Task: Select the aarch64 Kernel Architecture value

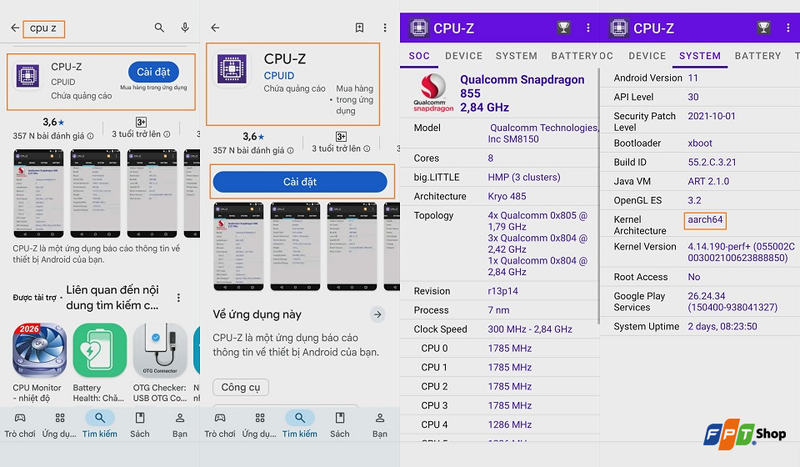Action: [x=705, y=220]
